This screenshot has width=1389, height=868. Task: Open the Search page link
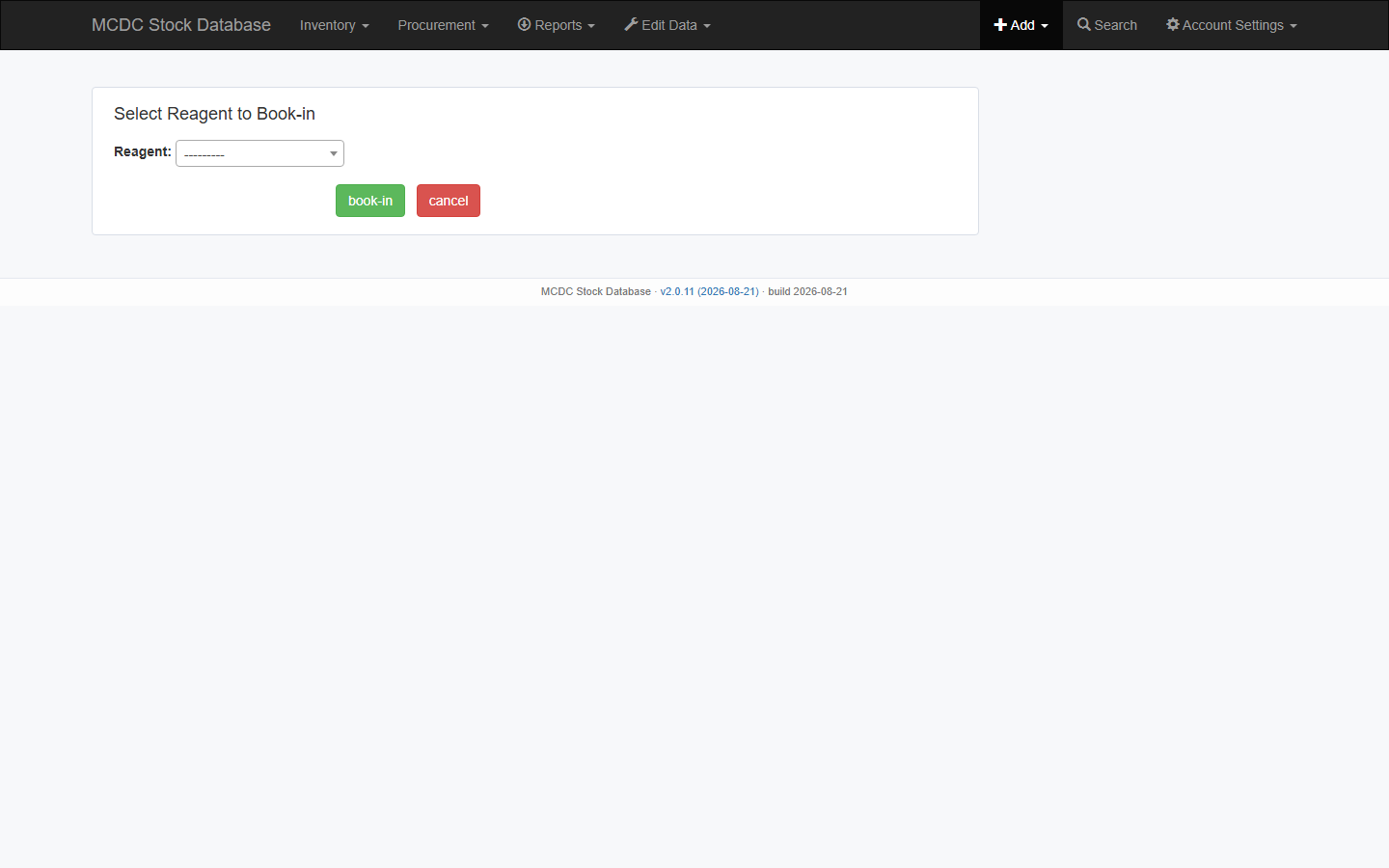click(1107, 25)
